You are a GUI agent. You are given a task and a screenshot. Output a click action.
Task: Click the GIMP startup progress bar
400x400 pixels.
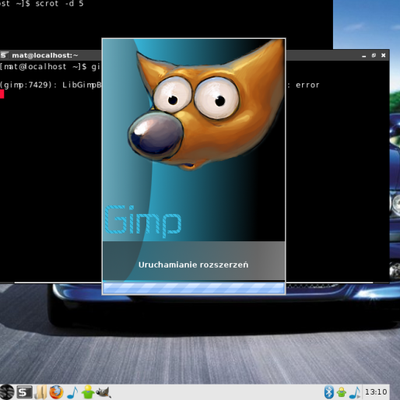[x=194, y=288]
